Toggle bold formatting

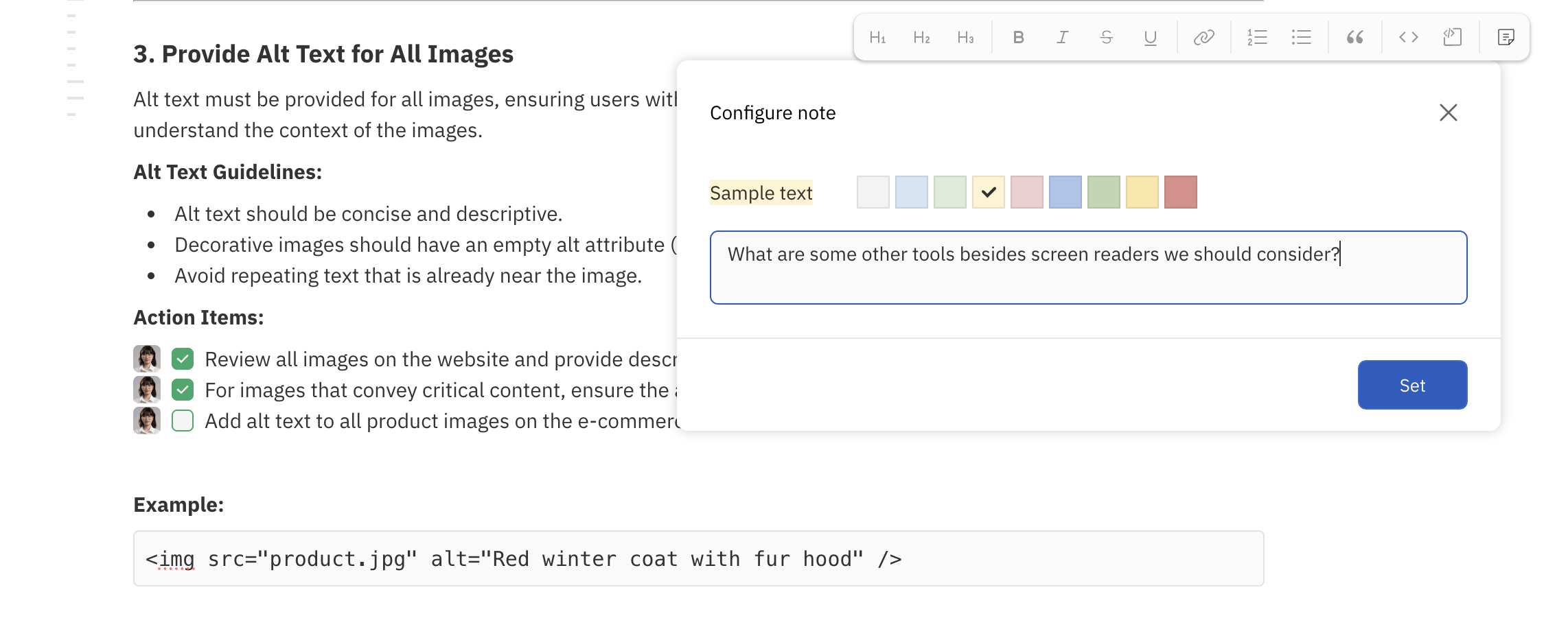(1018, 38)
